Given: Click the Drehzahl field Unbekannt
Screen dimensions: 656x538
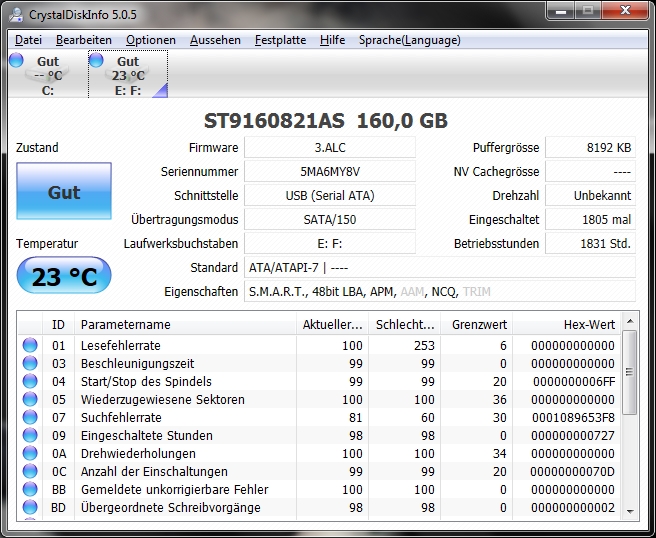Looking at the screenshot, I should (590, 195).
